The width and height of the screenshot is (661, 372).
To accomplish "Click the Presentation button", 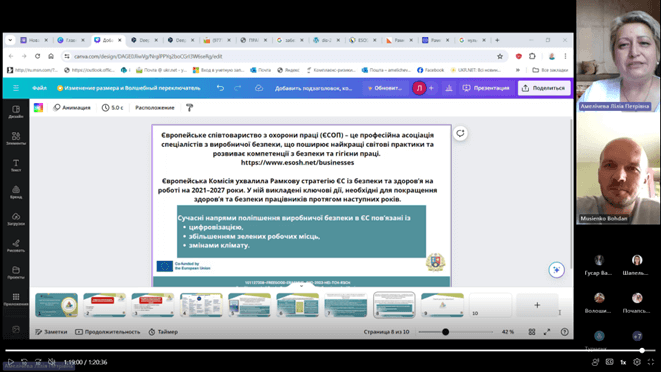I will (486, 88).
